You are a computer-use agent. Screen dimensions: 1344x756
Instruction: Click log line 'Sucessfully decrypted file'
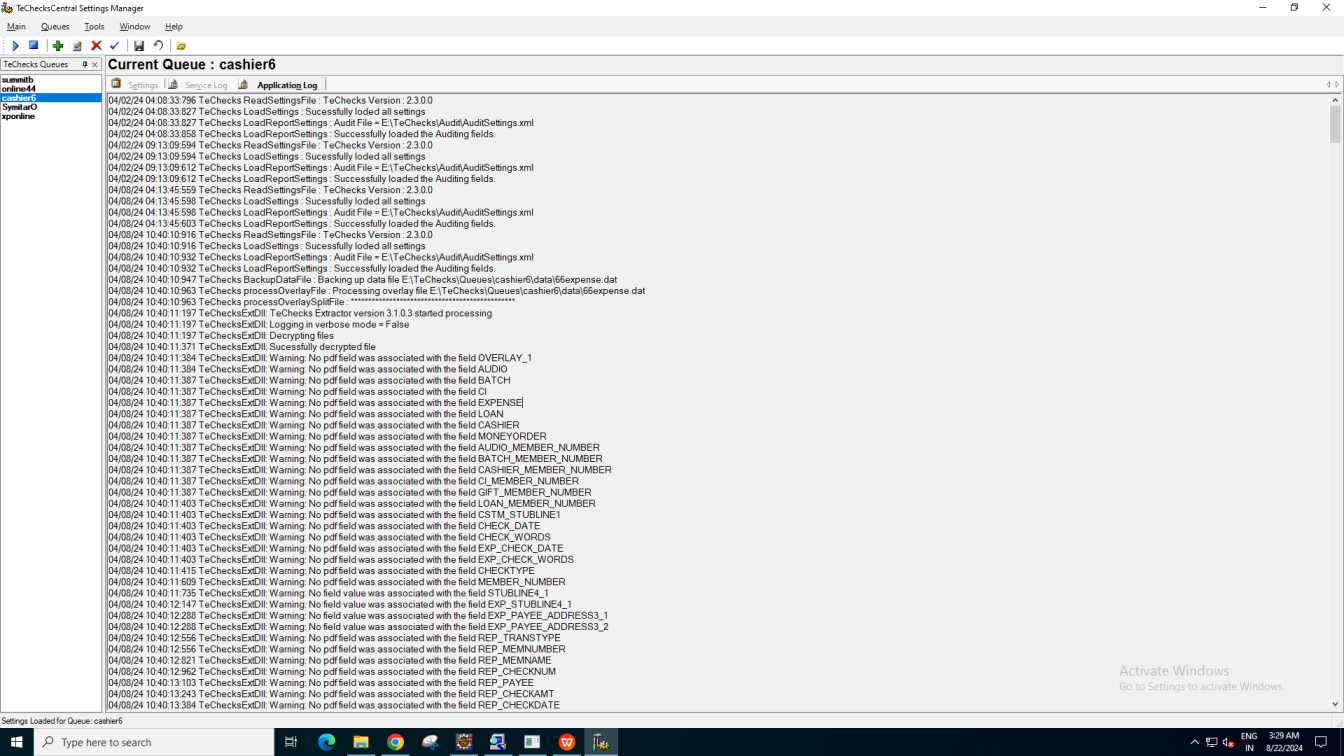pyautogui.click(x=242, y=347)
